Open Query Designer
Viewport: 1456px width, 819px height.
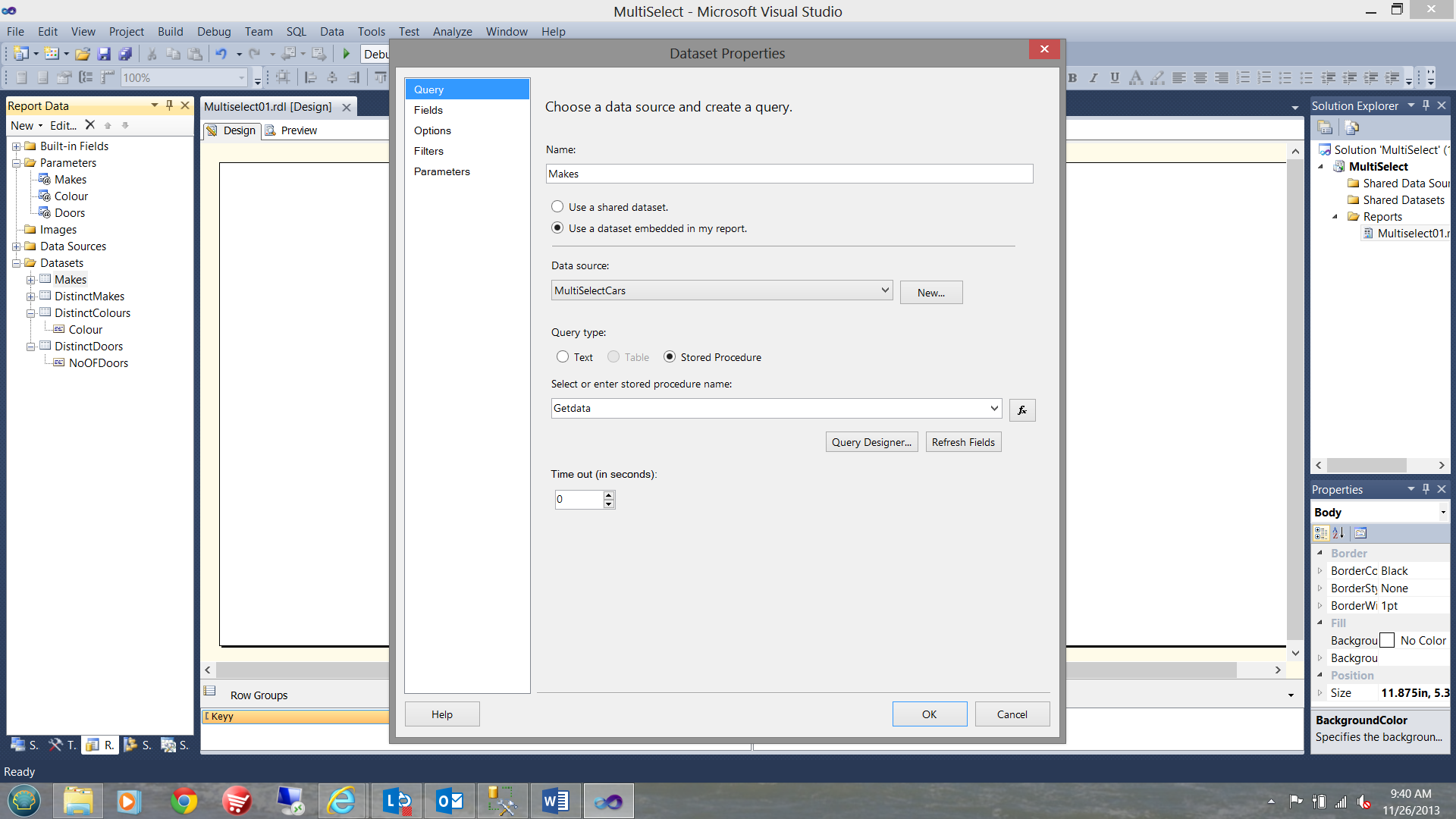(x=871, y=442)
